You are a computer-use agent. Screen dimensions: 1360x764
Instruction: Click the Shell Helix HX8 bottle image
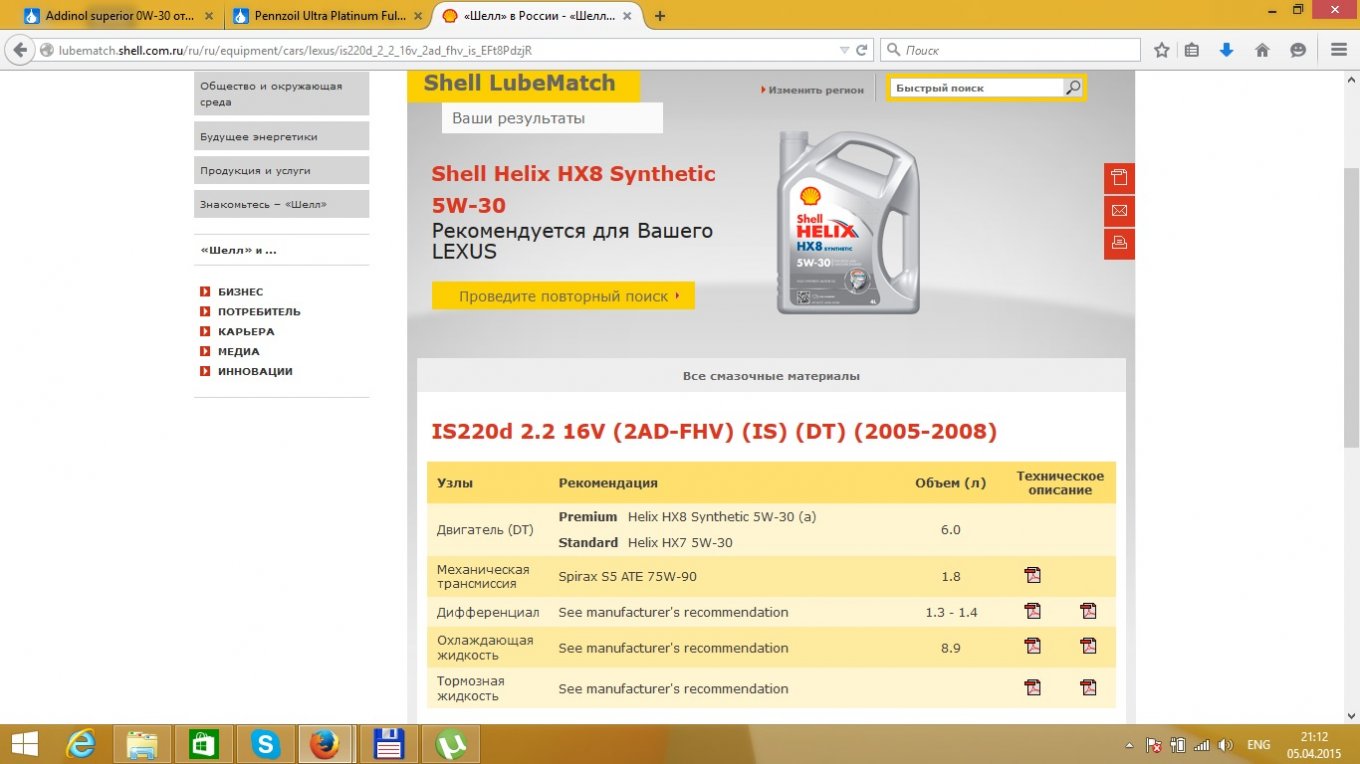pos(849,224)
